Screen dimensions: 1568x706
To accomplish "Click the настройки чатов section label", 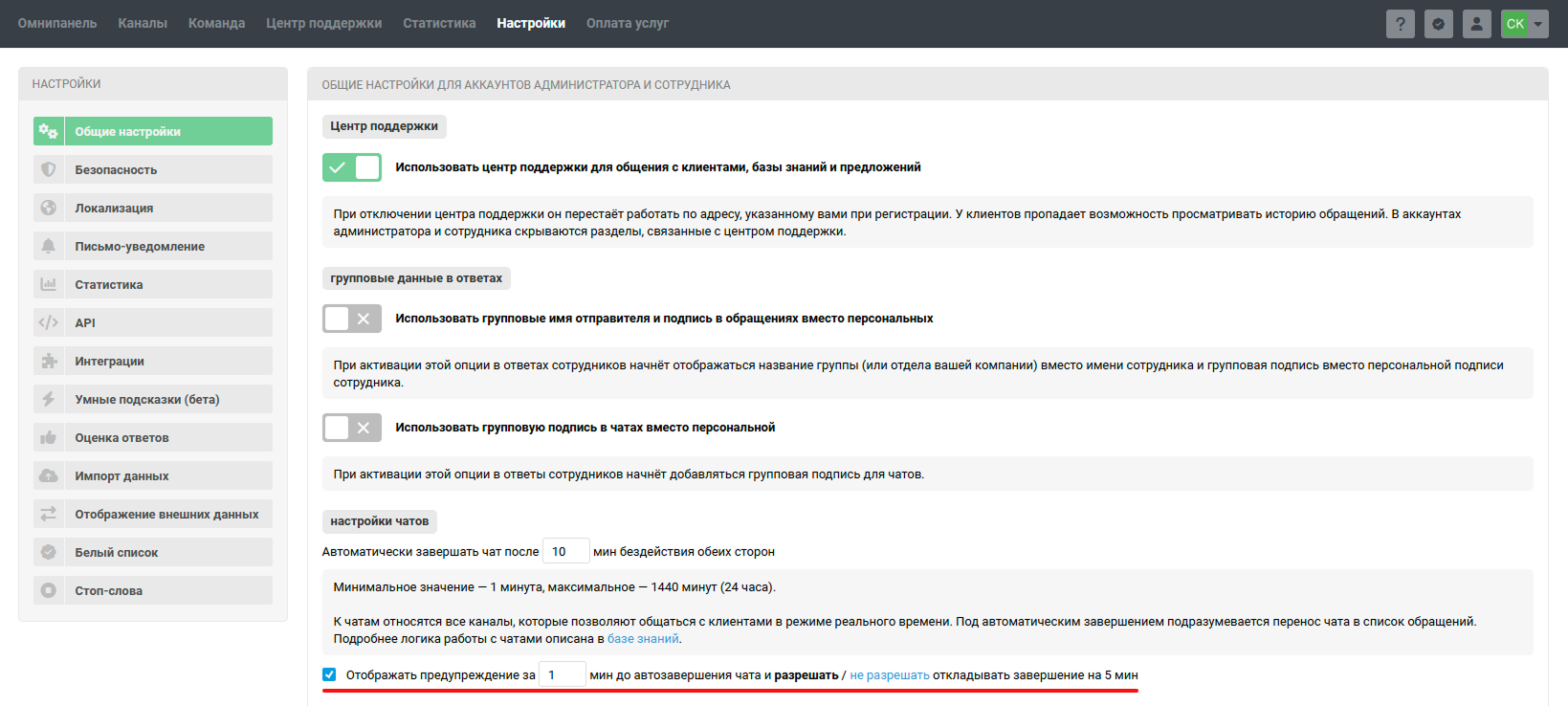I will tap(380, 521).
